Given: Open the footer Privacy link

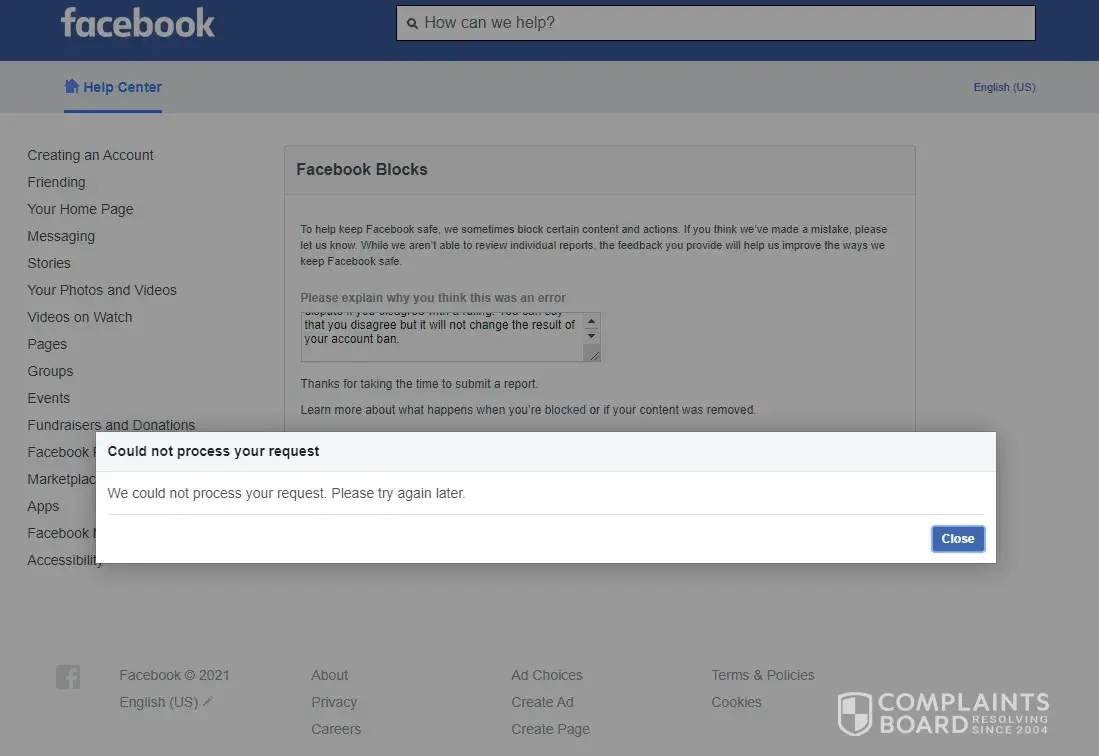Looking at the screenshot, I should pyautogui.click(x=334, y=702).
